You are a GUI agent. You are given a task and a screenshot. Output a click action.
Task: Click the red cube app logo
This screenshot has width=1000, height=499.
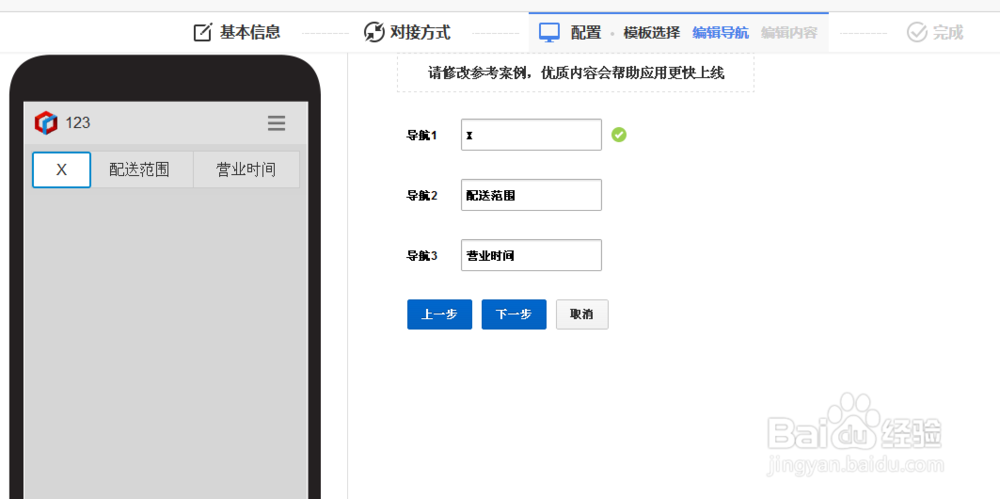click(x=46, y=123)
